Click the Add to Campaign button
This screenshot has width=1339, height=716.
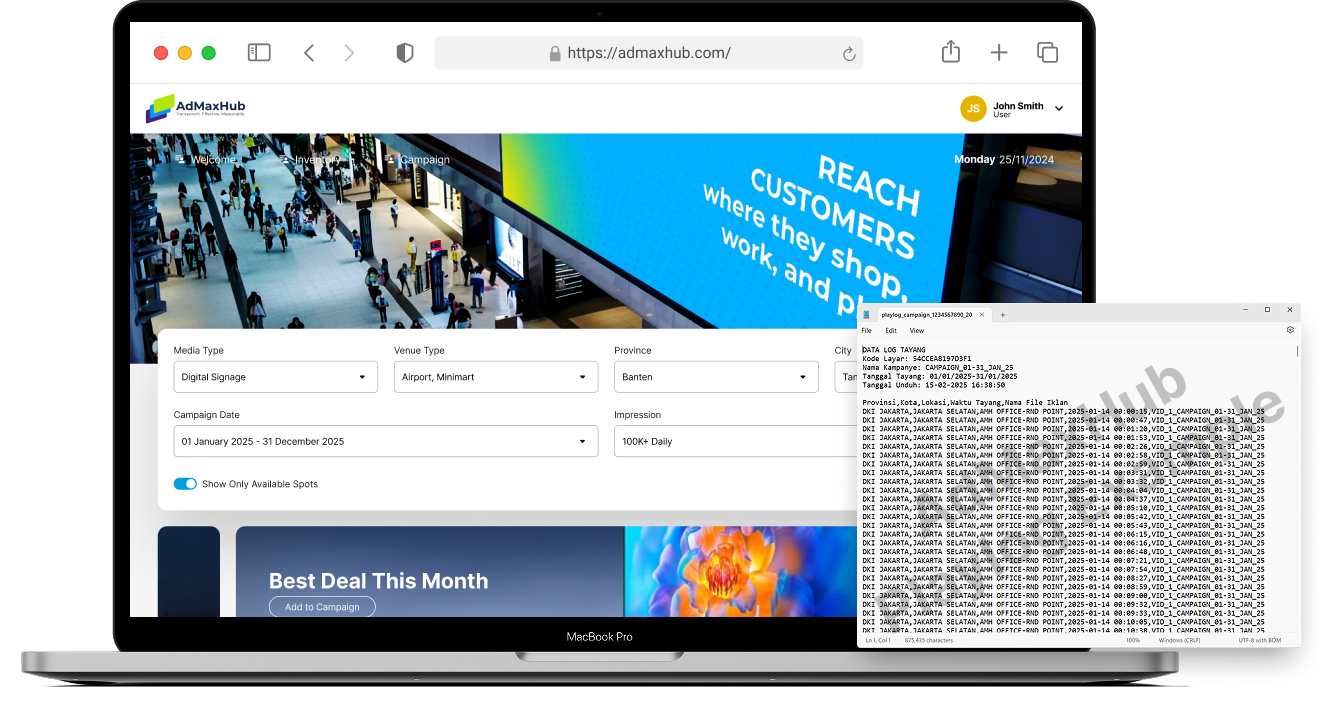click(x=322, y=607)
